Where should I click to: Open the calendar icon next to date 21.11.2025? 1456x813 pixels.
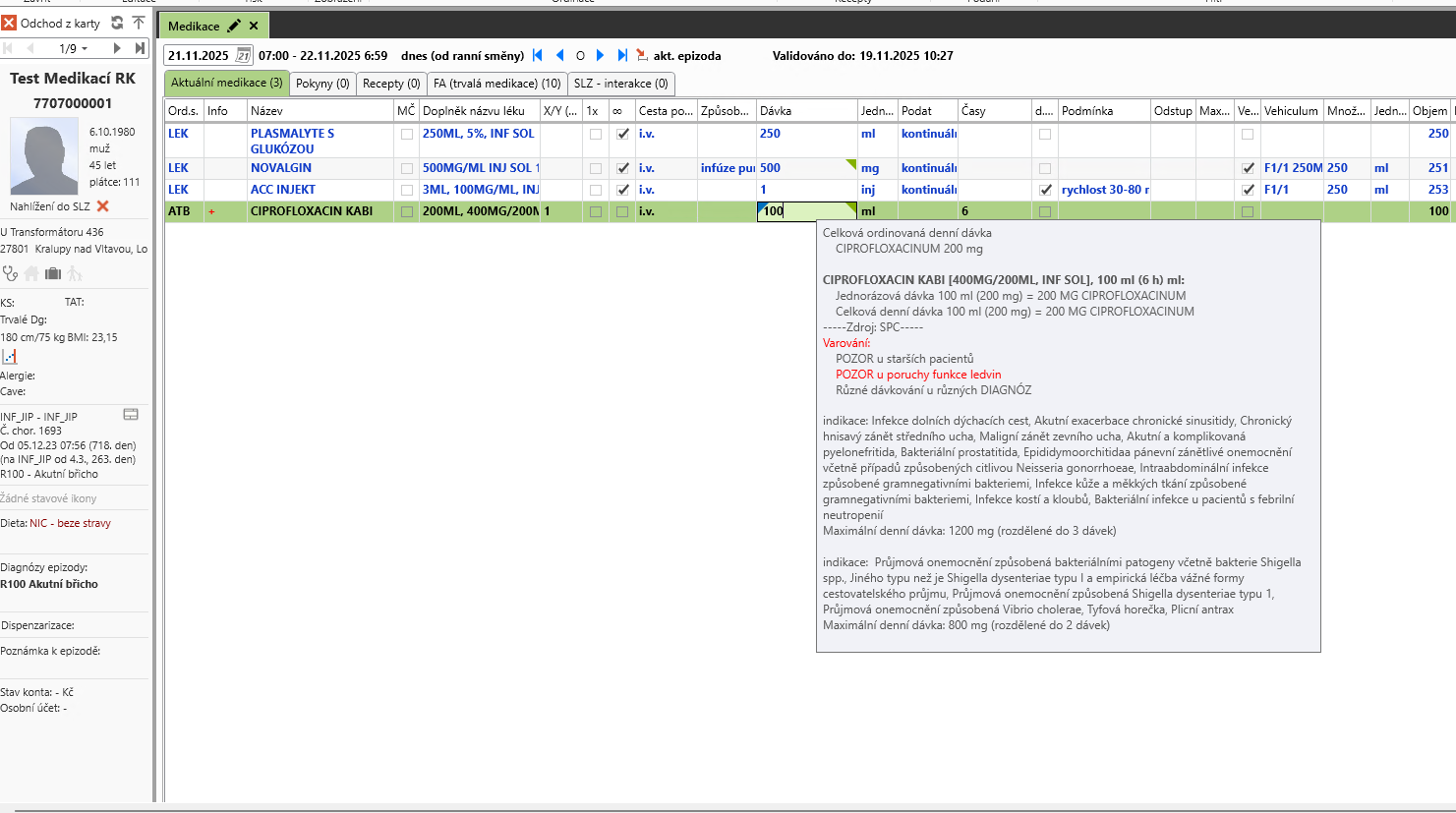coord(243,56)
